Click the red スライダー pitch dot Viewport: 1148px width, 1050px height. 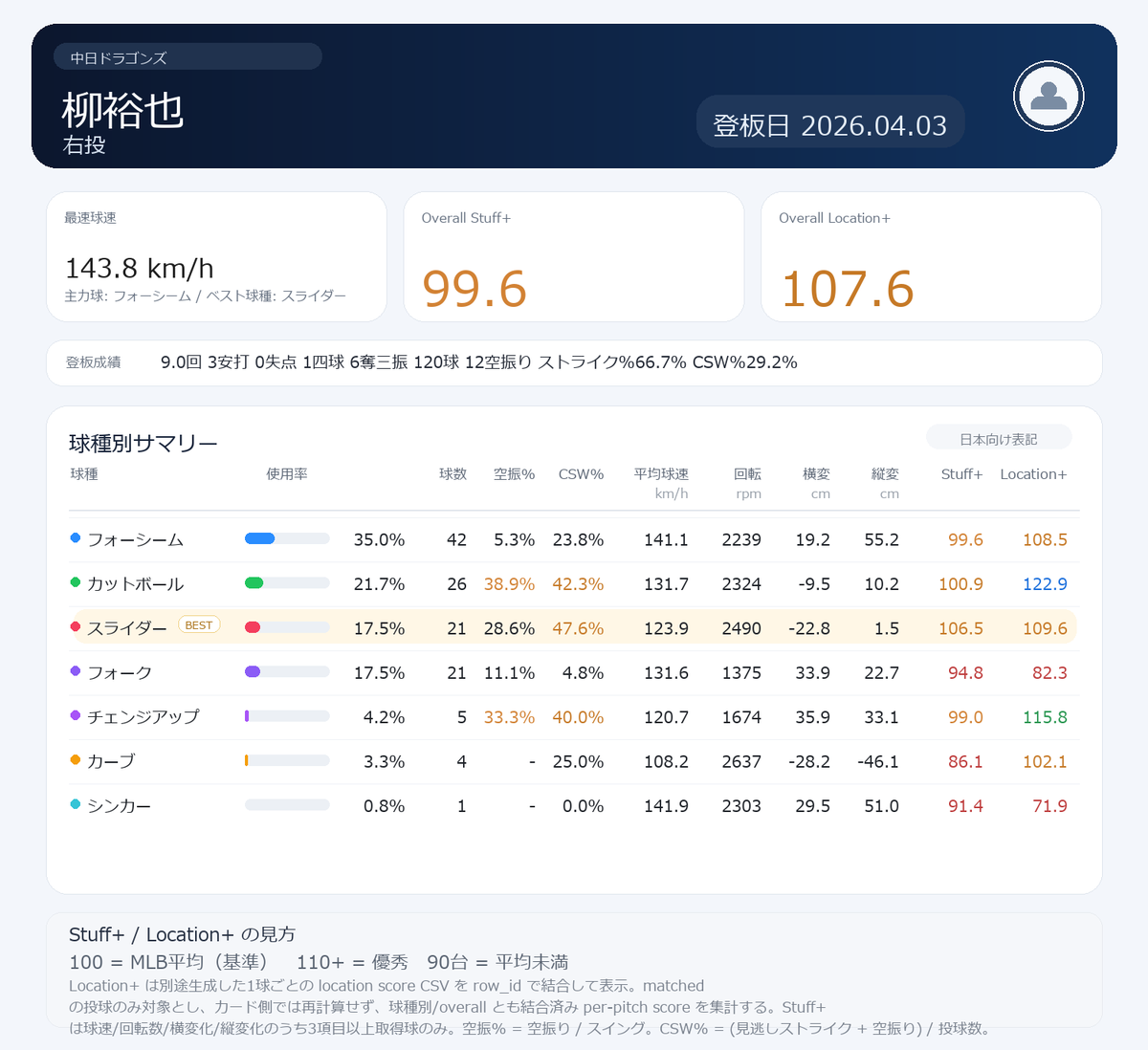[75, 626]
